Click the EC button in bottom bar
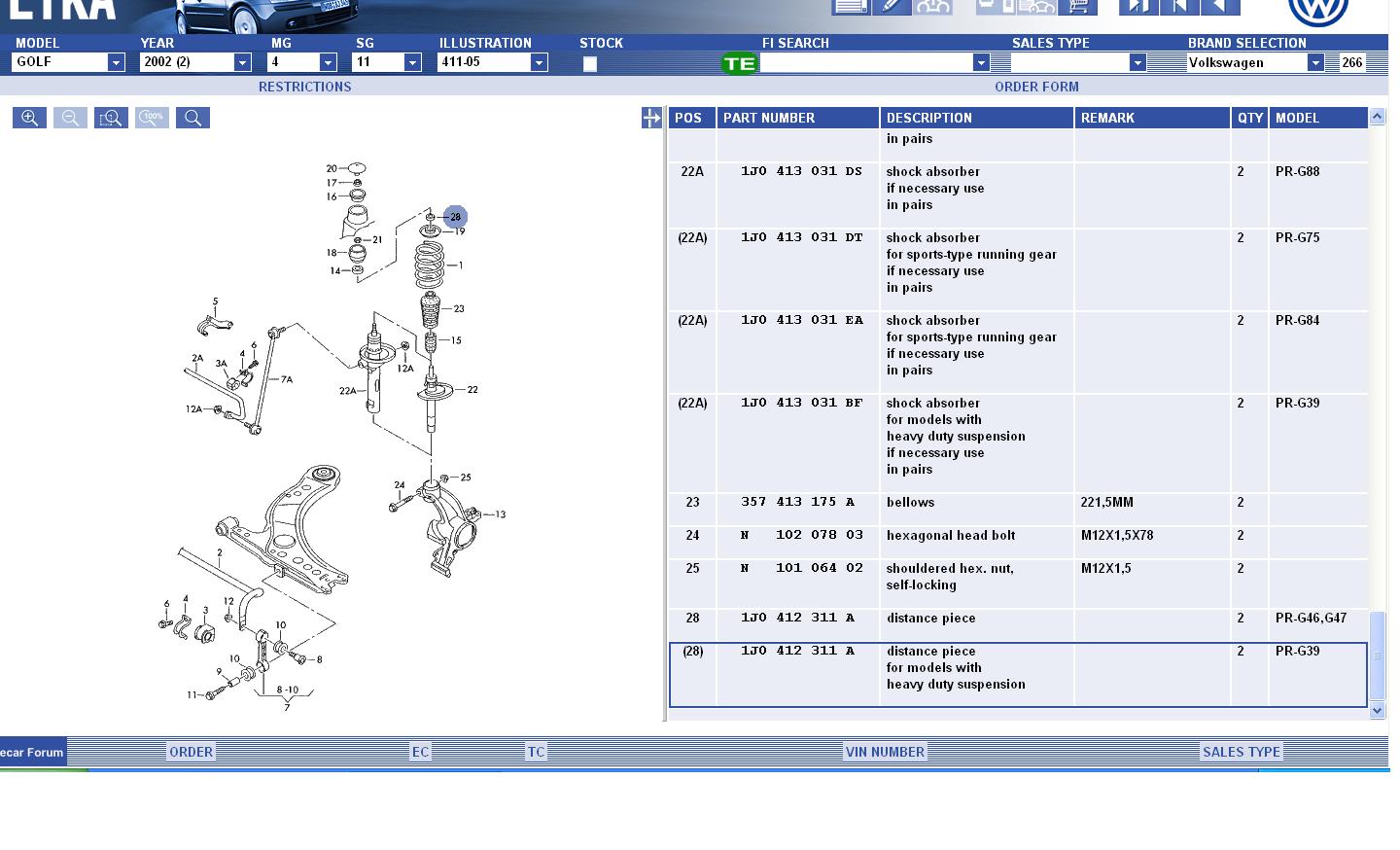 [420, 752]
